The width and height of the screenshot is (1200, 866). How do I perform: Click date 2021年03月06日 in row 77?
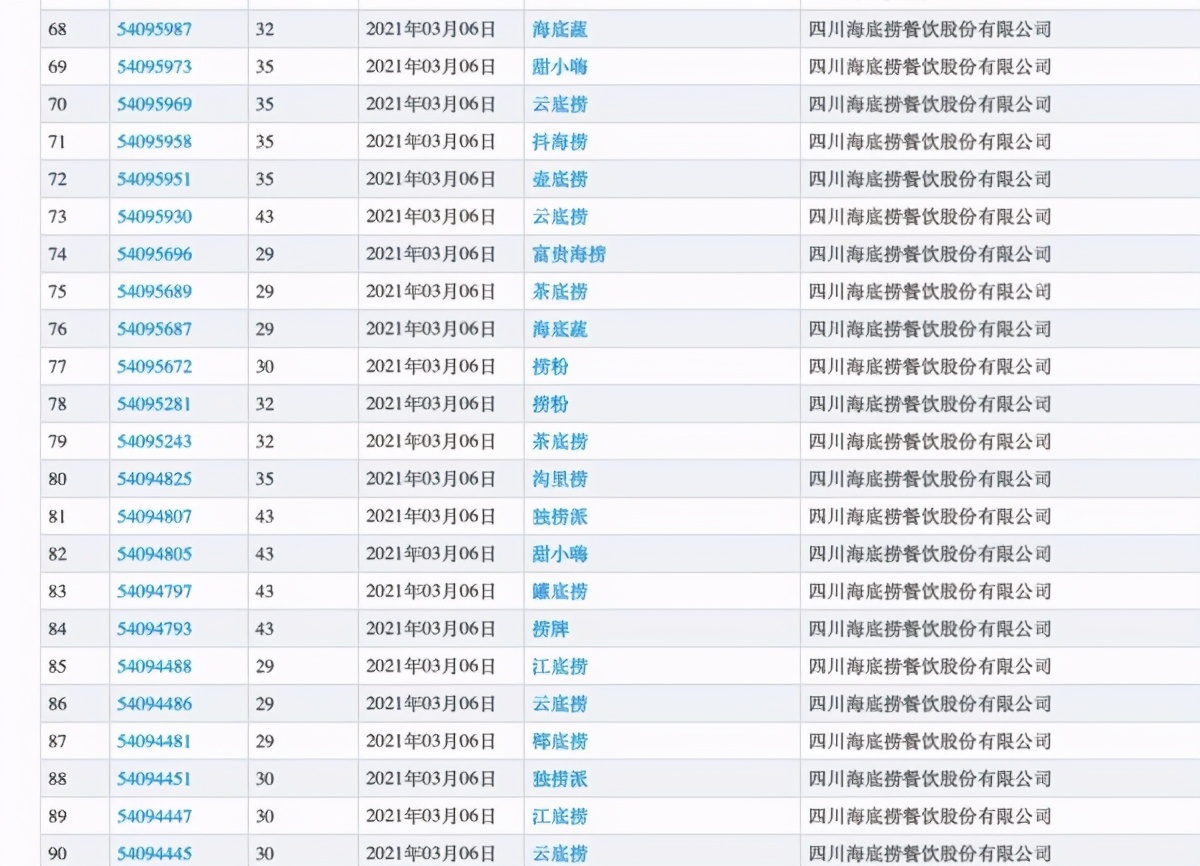[431, 367]
